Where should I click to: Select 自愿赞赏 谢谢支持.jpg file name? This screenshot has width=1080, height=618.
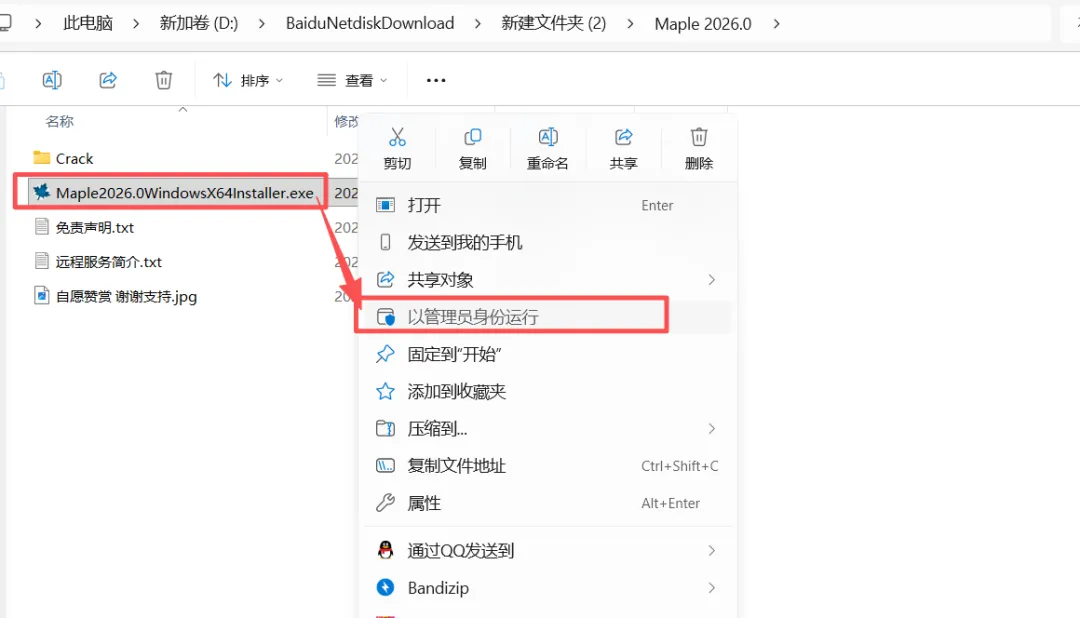(126, 296)
